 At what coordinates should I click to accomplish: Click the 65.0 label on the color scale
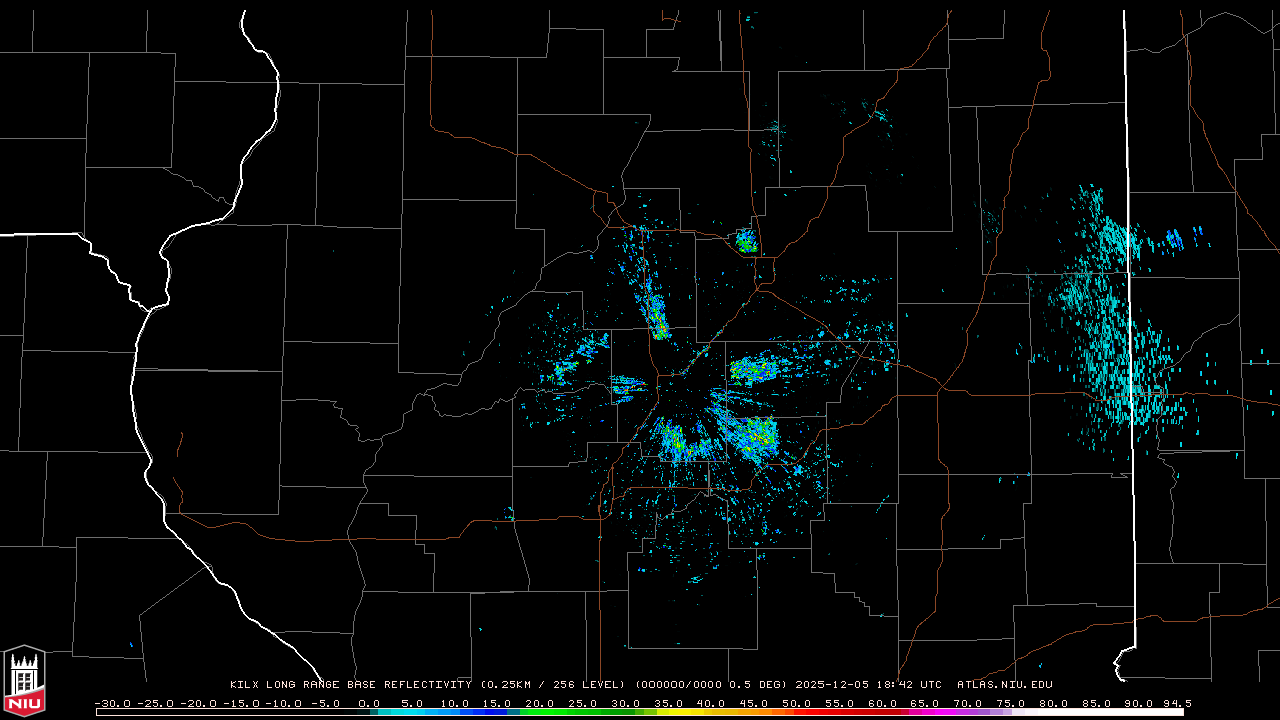pyautogui.click(x=924, y=703)
